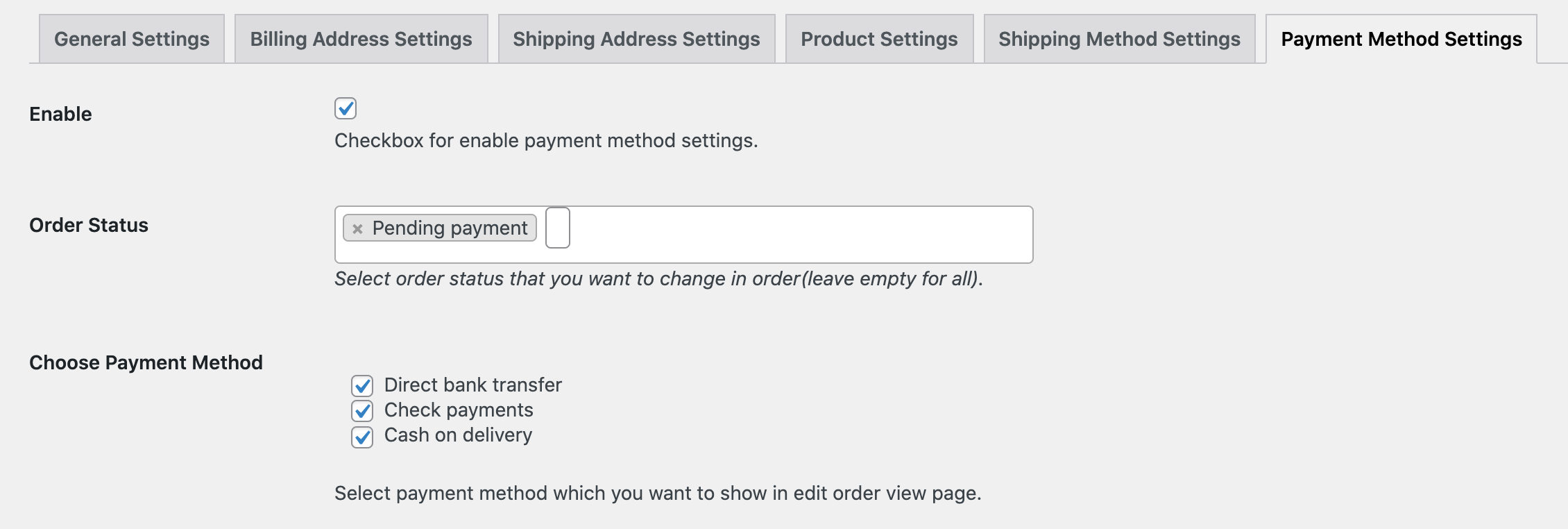
Task: Select the Shipping Method Settings tab
Action: tap(1118, 39)
